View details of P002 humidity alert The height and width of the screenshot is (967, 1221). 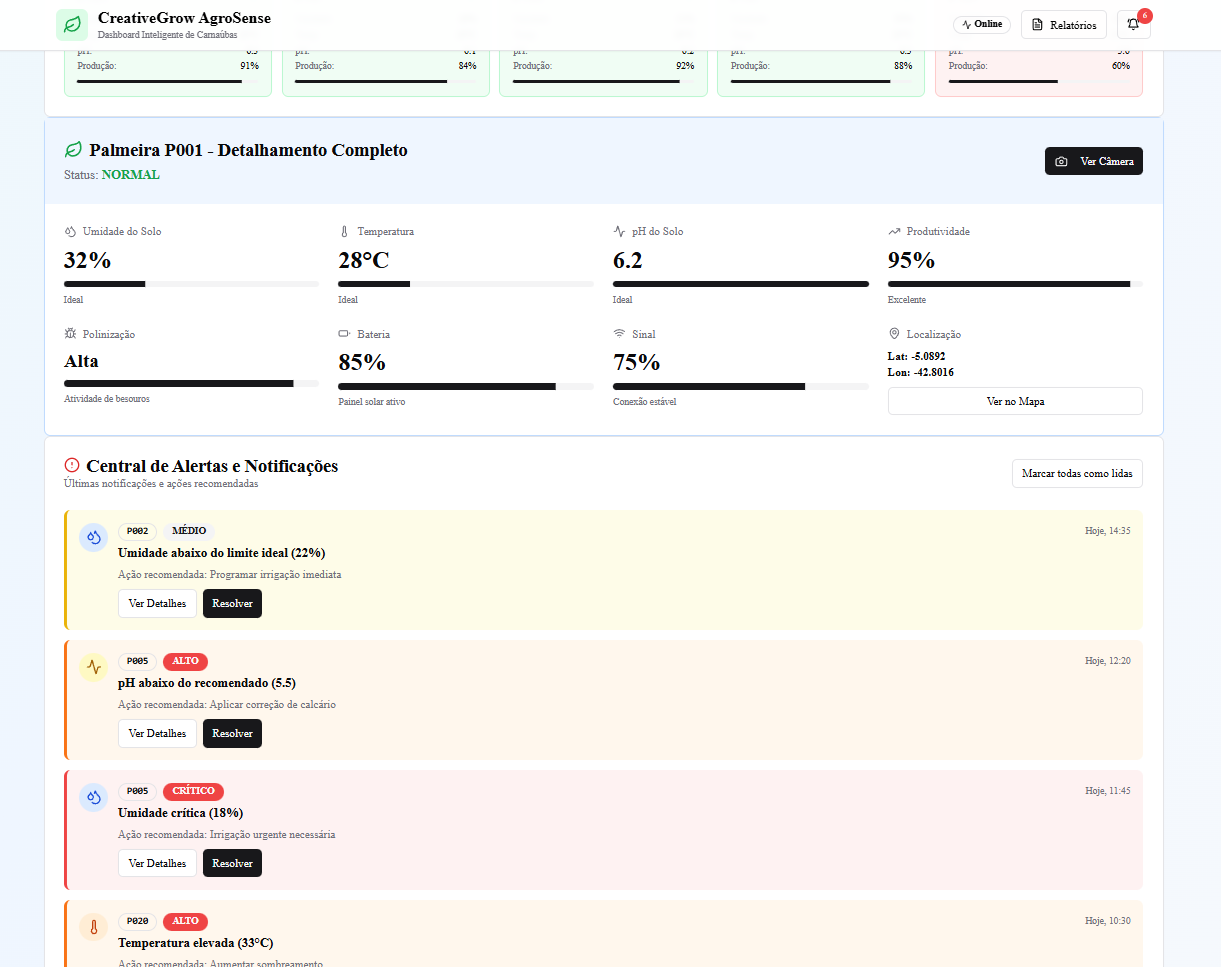[157, 604]
